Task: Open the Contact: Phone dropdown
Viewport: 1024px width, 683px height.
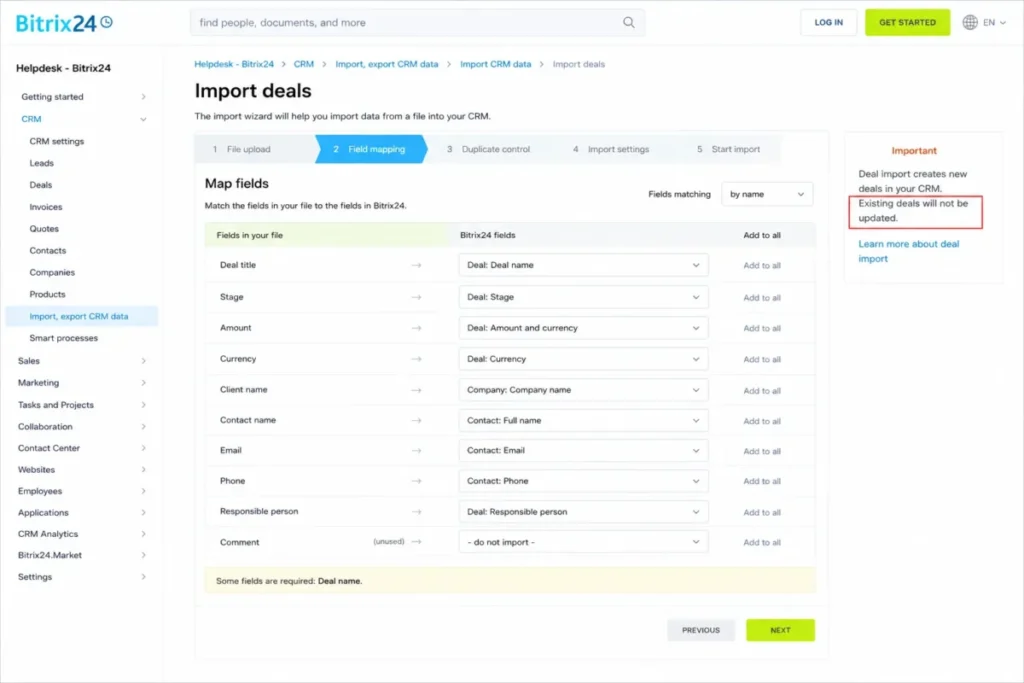Action: 583,481
